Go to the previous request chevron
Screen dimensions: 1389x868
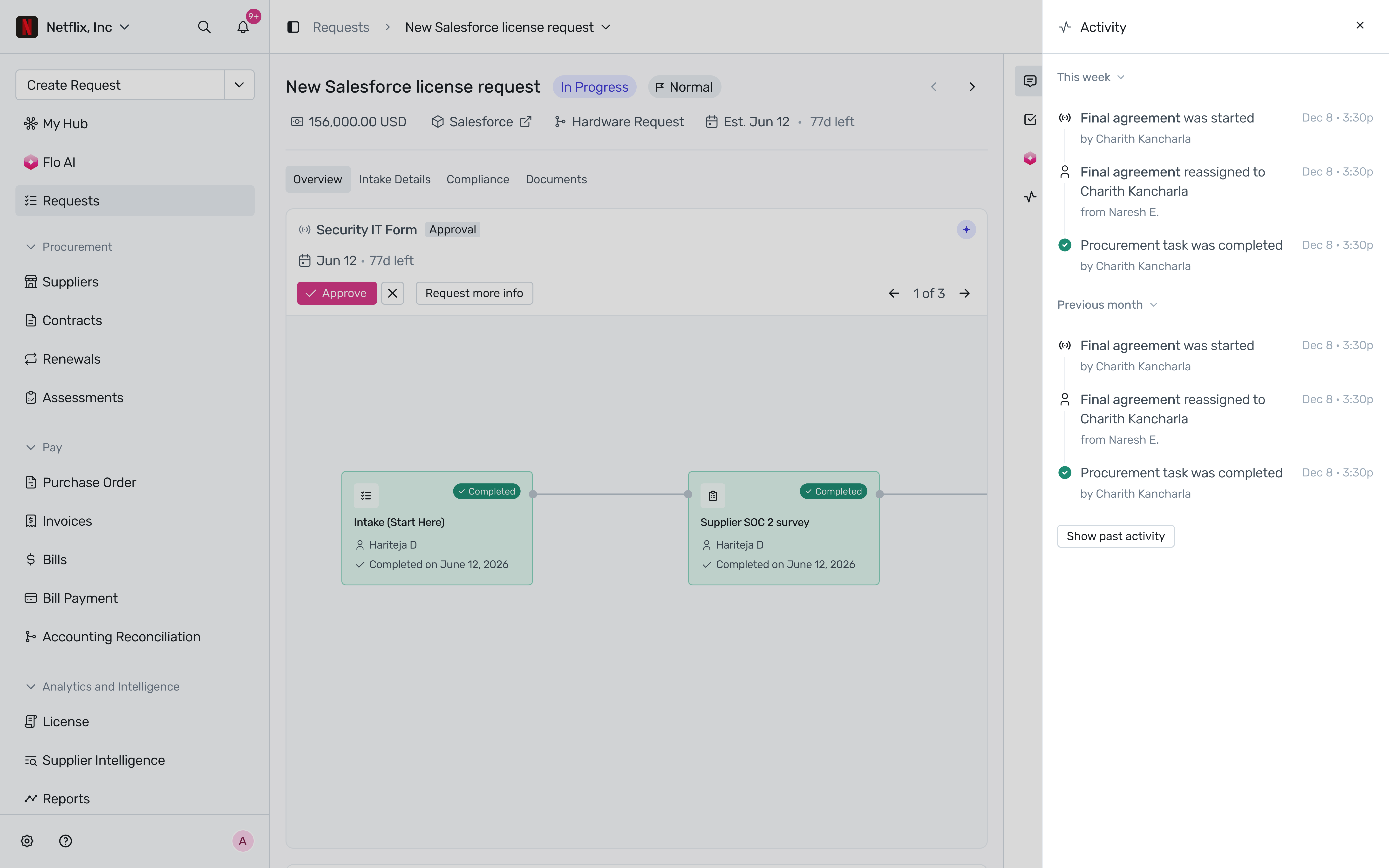click(x=934, y=87)
